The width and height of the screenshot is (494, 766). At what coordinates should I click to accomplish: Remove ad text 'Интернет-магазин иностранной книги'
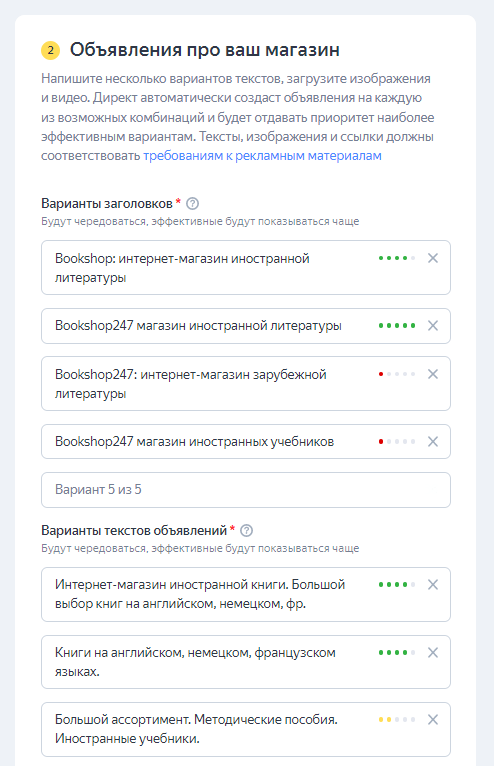tap(433, 585)
